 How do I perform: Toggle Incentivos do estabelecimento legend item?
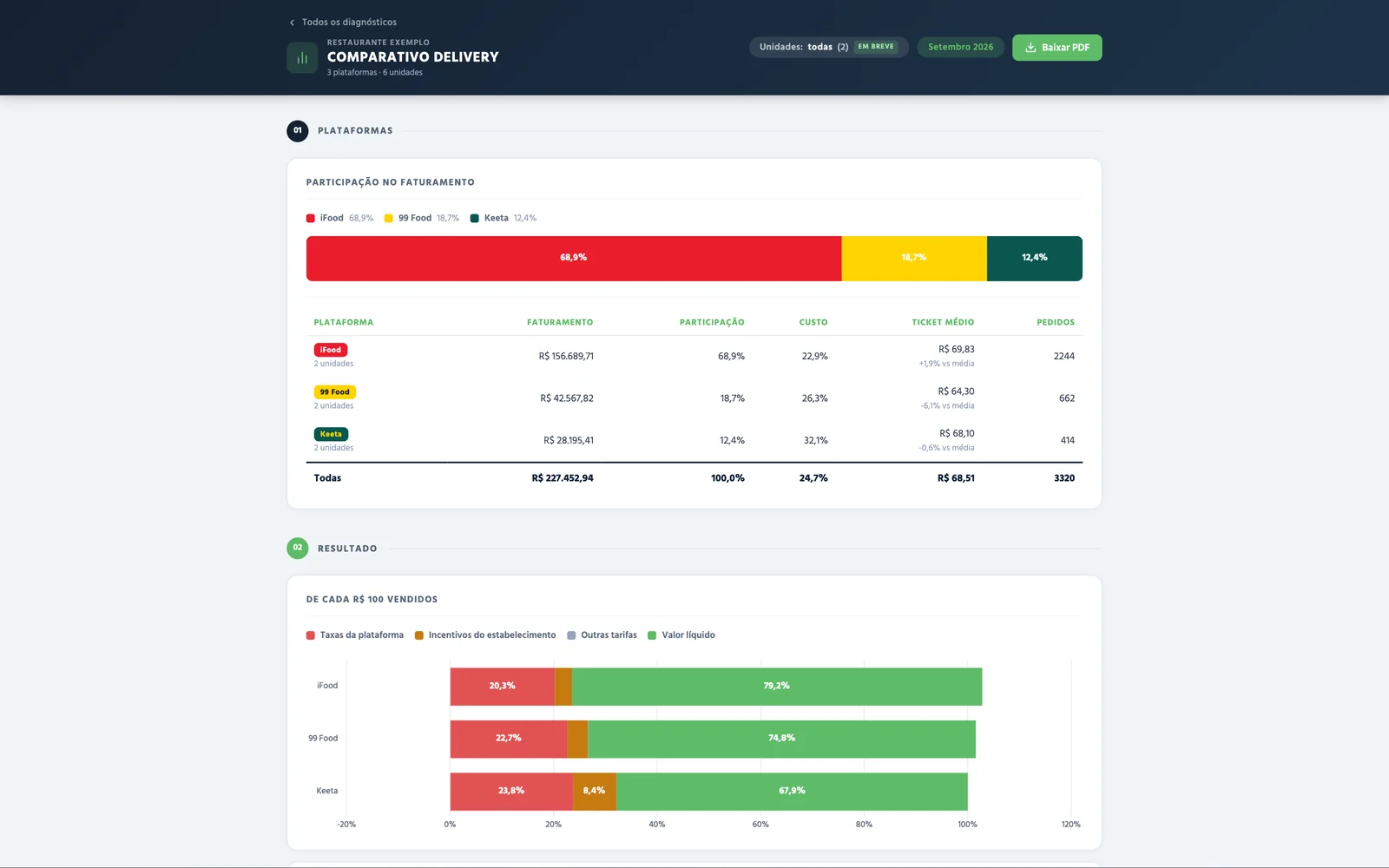485,635
